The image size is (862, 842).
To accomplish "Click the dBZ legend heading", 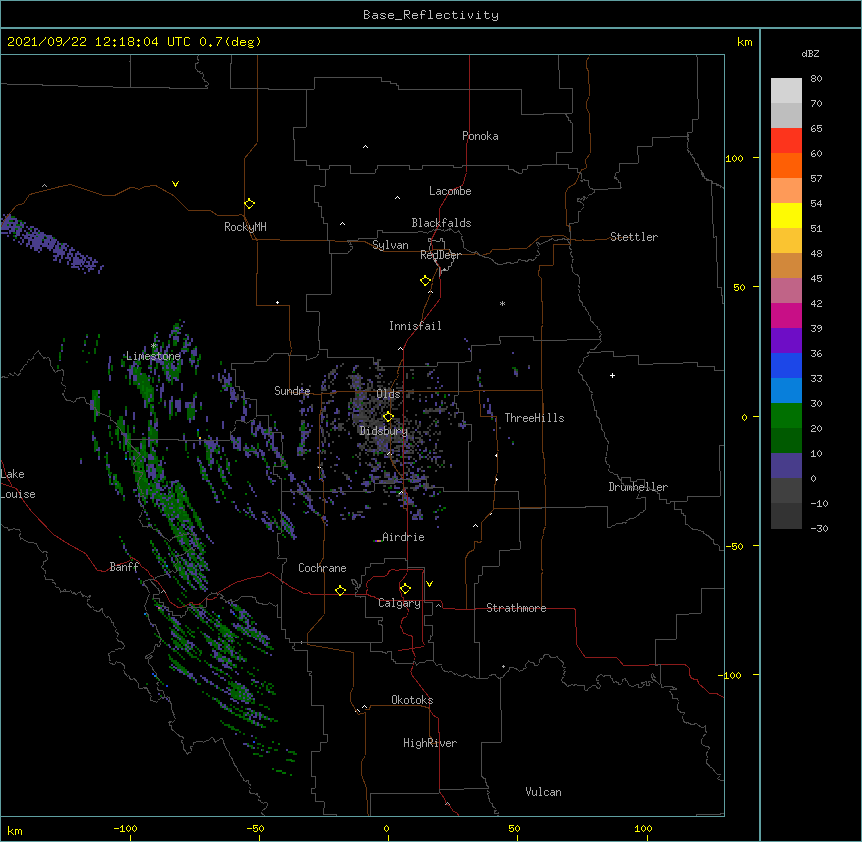I will pyautogui.click(x=810, y=53).
